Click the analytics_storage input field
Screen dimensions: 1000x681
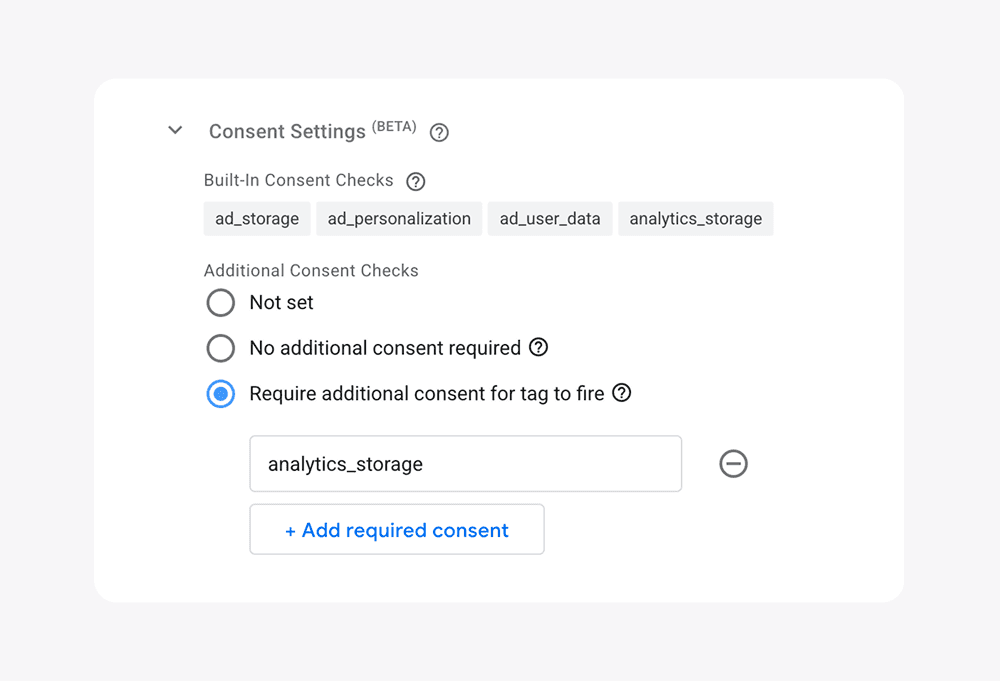pos(465,463)
